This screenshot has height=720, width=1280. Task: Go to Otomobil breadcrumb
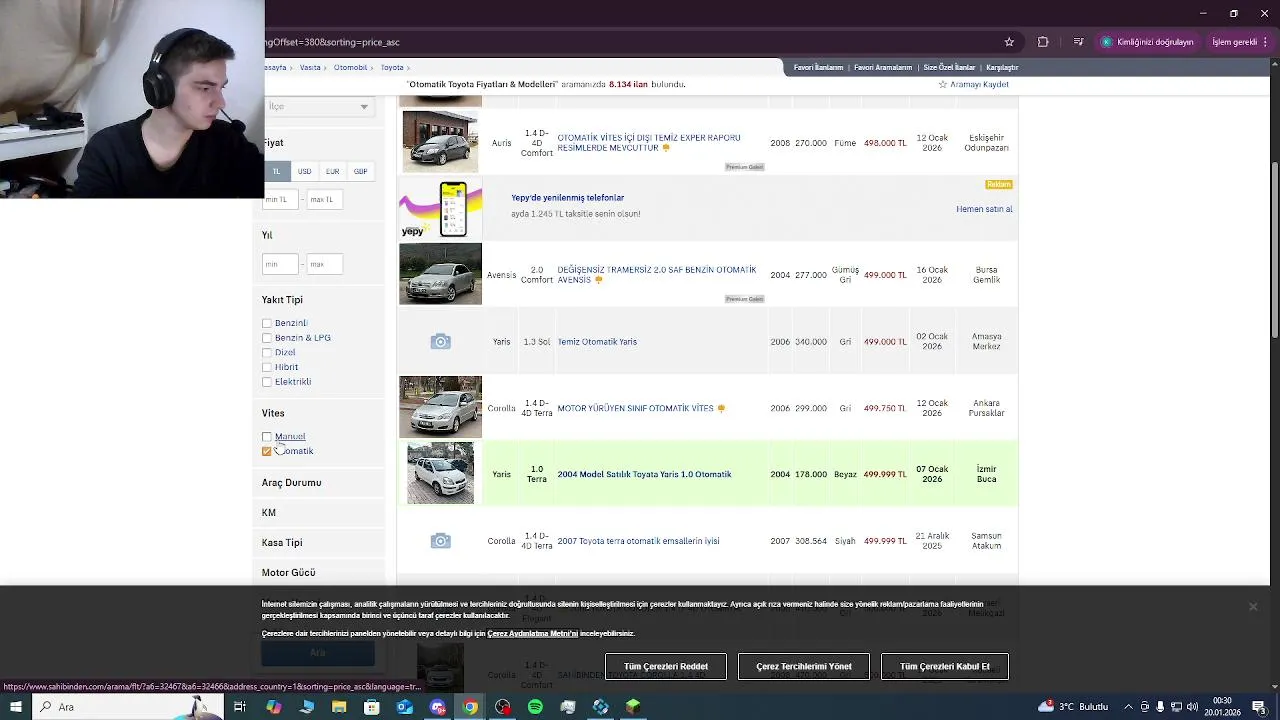pos(350,67)
